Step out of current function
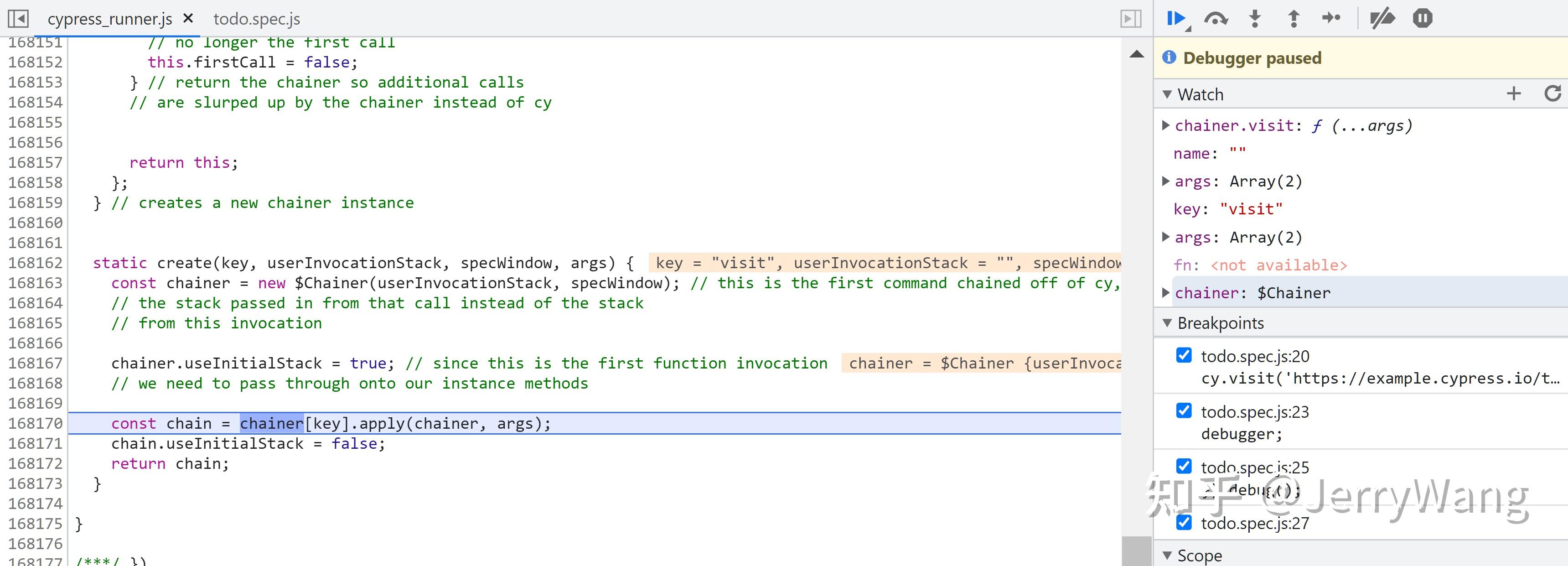The width and height of the screenshot is (1568, 566). point(1294,18)
